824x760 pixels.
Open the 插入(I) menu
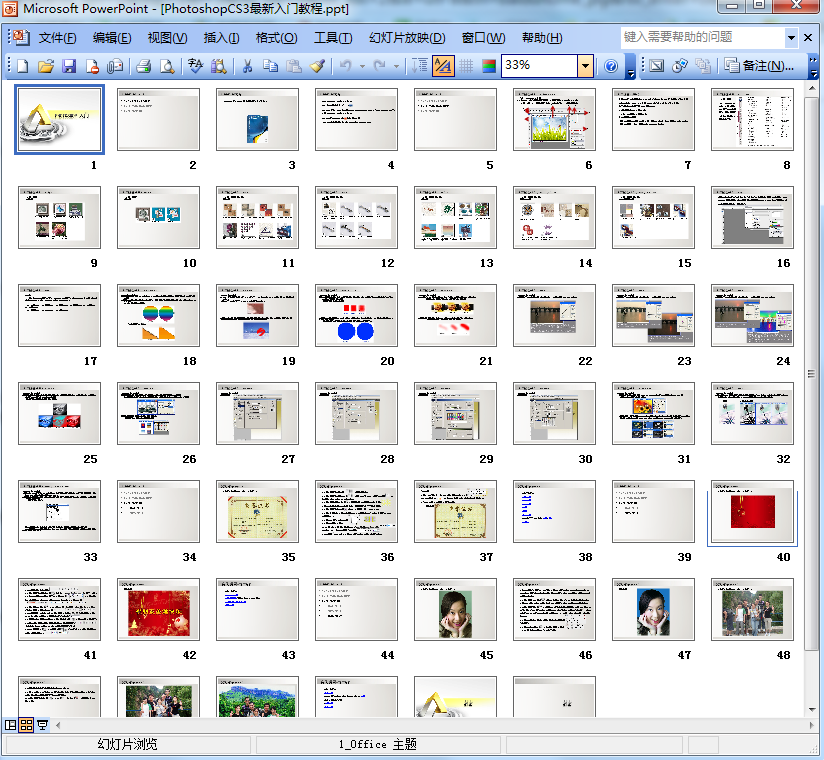(221, 38)
